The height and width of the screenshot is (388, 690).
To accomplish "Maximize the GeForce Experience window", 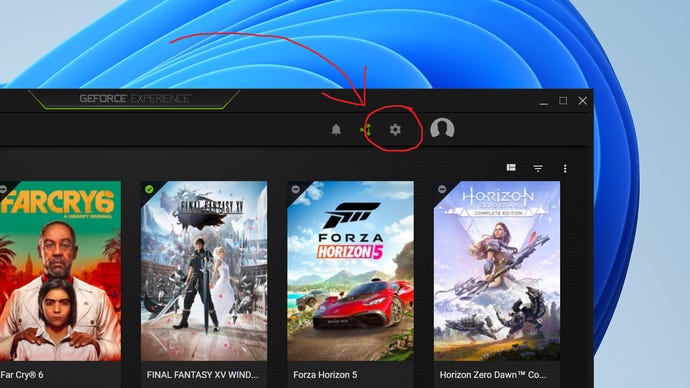I will pyautogui.click(x=563, y=101).
